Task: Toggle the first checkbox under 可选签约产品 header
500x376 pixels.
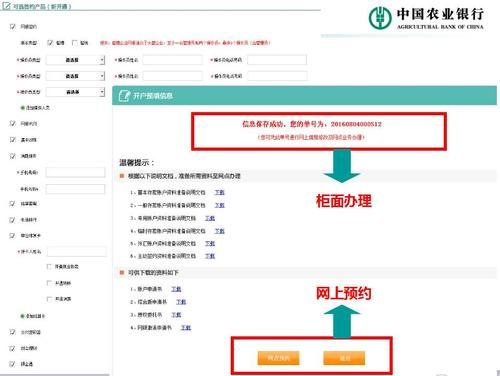Action: tap(13, 26)
